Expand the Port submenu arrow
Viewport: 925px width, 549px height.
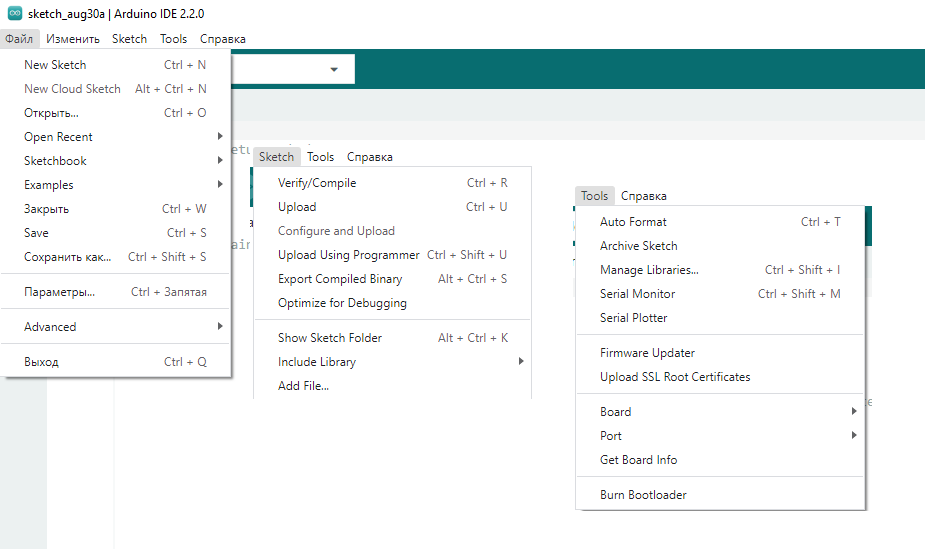click(854, 435)
